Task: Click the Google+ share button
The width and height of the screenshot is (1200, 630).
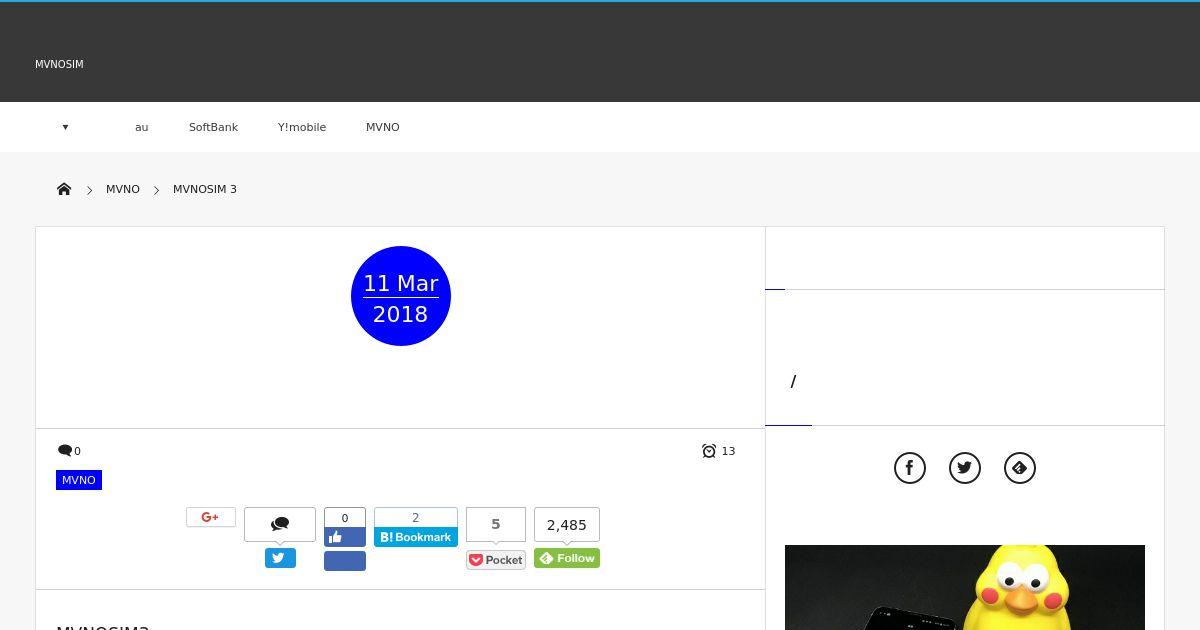Action: pyautogui.click(x=211, y=517)
